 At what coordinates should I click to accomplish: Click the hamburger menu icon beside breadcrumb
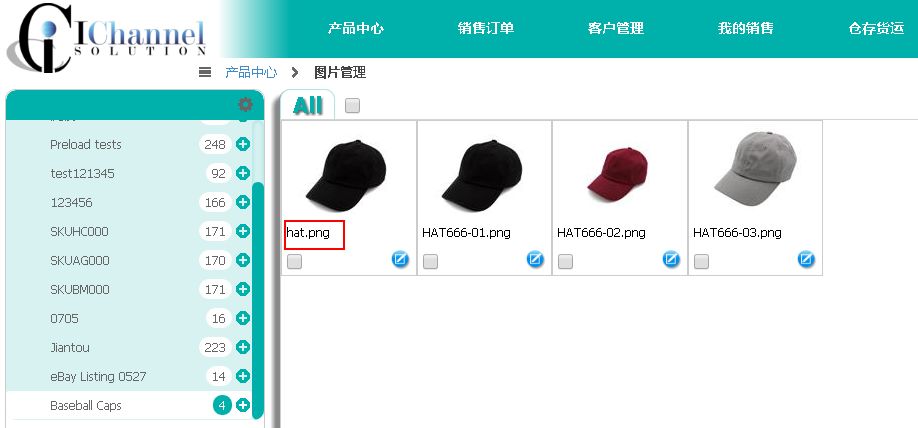pos(205,73)
